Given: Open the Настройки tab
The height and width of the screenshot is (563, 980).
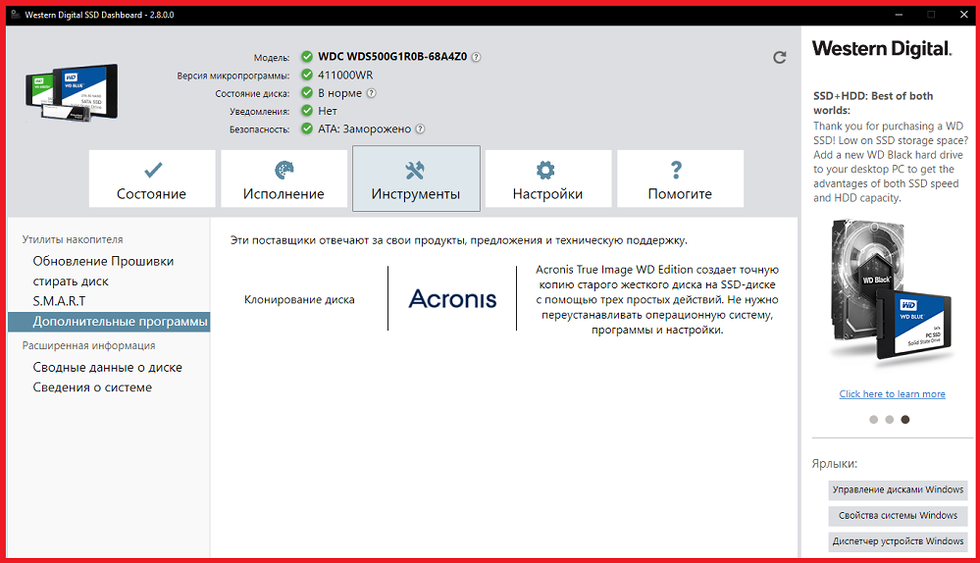Looking at the screenshot, I should click(x=547, y=180).
